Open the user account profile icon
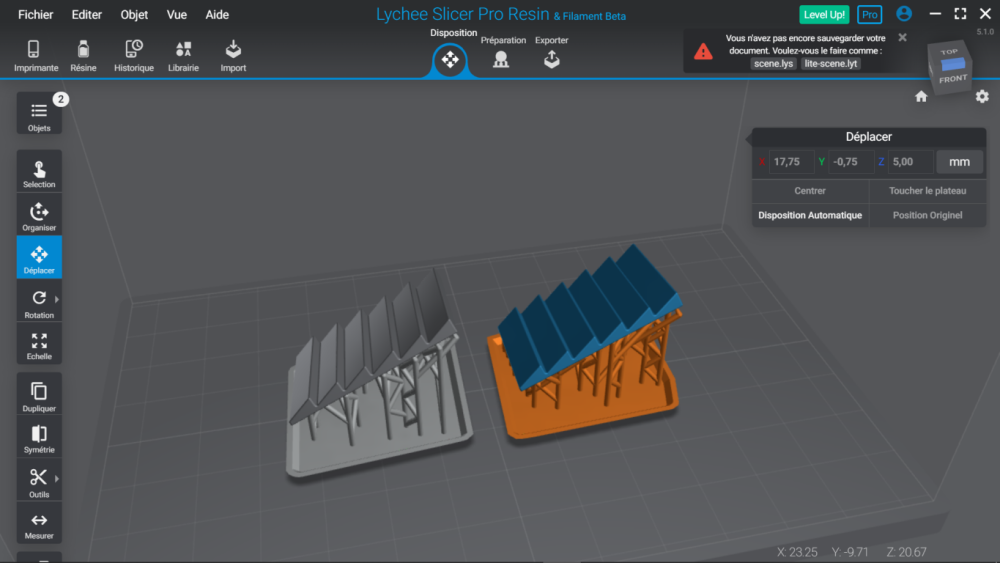Screen dimensions: 1000x563 pyautogui.click(x=904, y=13)
